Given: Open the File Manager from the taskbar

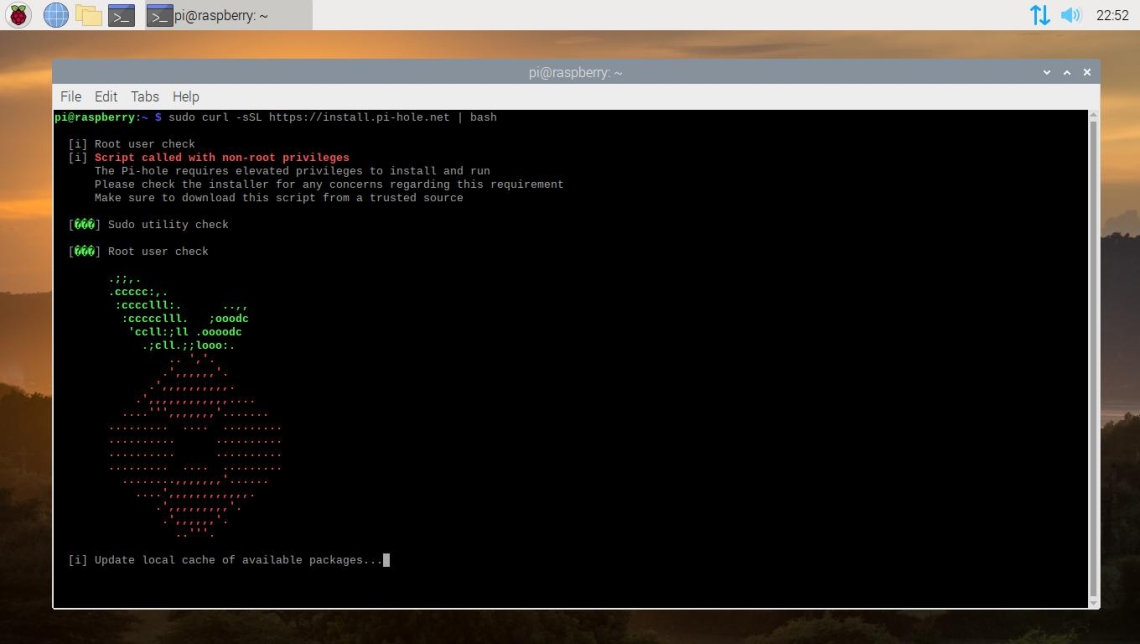Looking at the screenshot, I should [x=89, y=15].
